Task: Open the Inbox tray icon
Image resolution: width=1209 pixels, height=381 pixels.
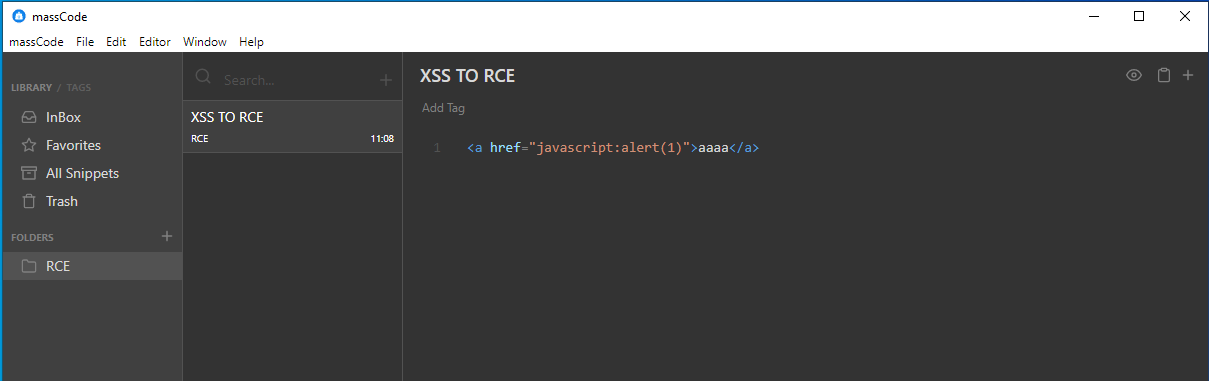Action: [29, 117]
